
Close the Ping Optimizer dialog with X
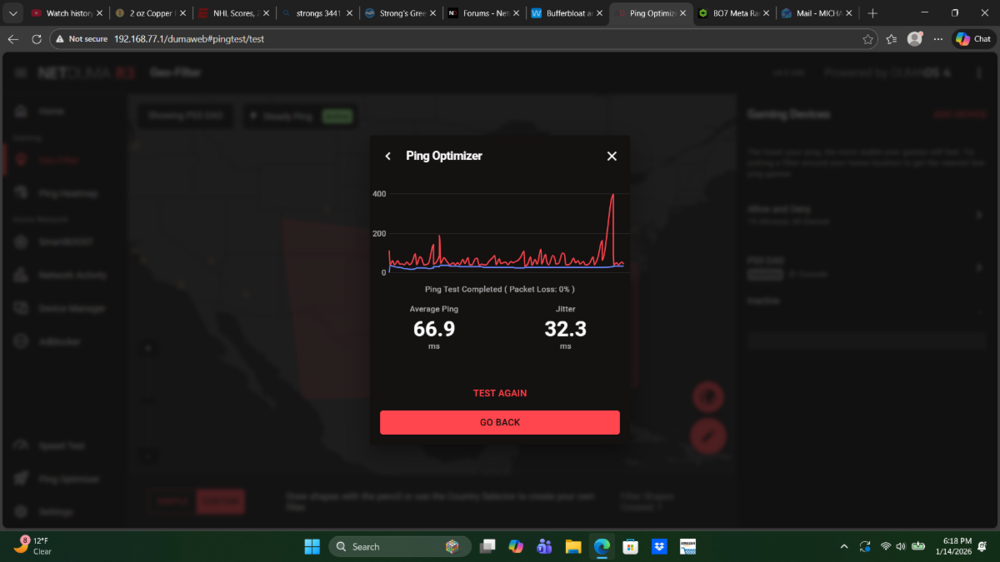coord(612,156)
